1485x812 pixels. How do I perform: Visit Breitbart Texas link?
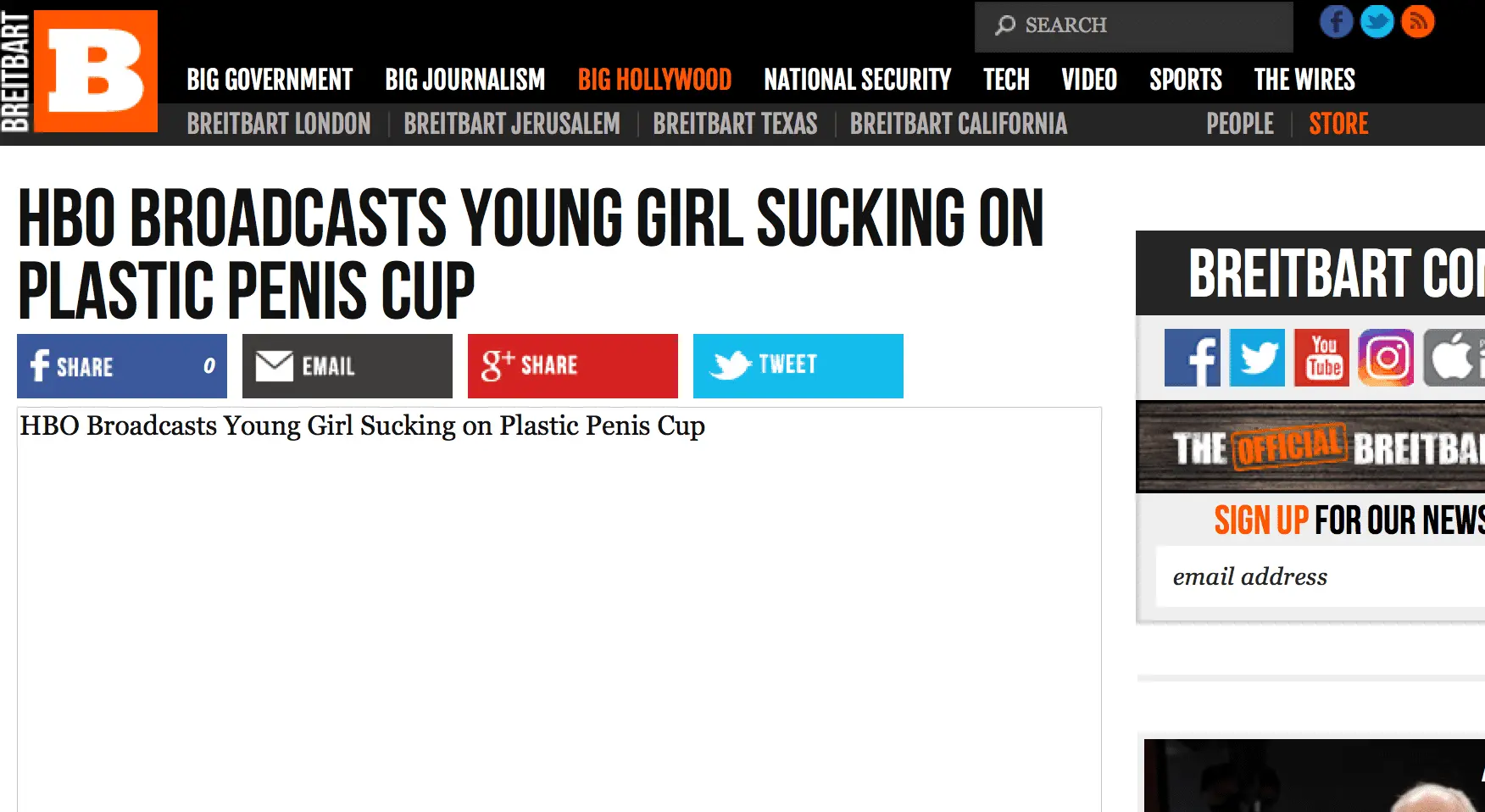pyautogui.click(x=735, y=124)
